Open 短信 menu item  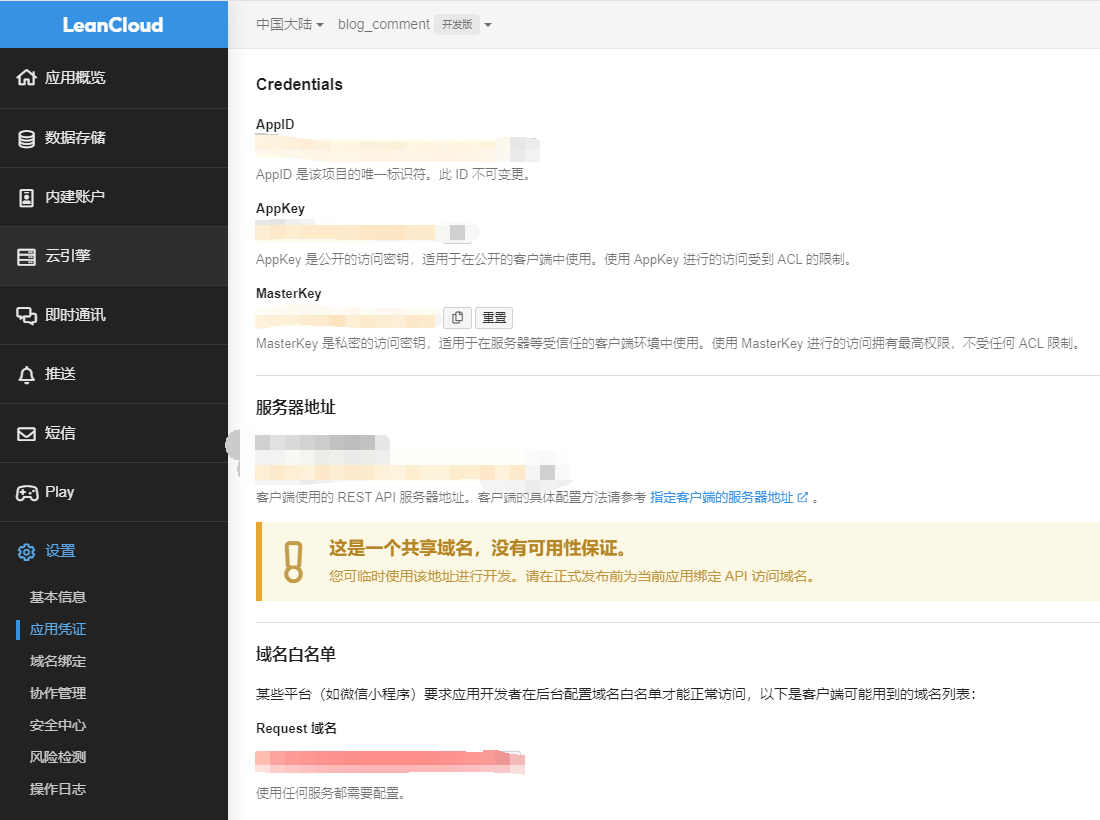114,433
